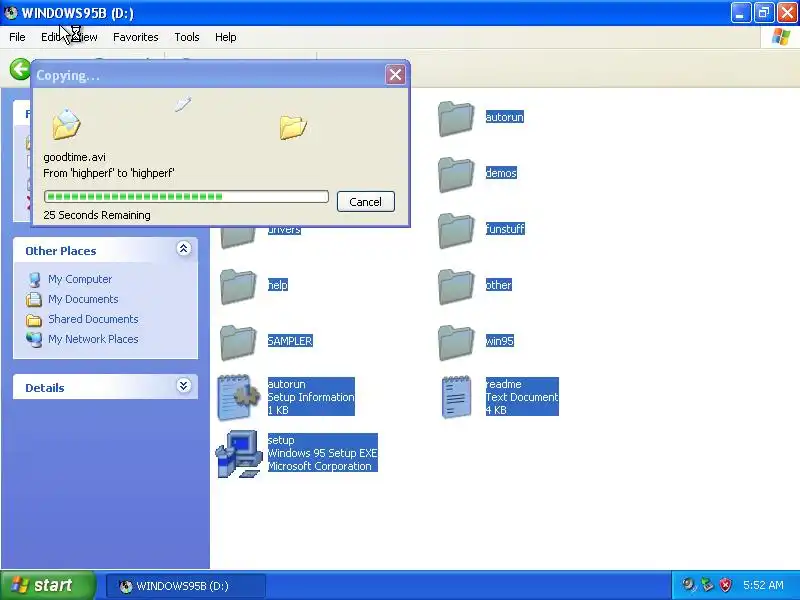800x600 pixels.
Task: Open the View menu
Action: click(88, 37)
